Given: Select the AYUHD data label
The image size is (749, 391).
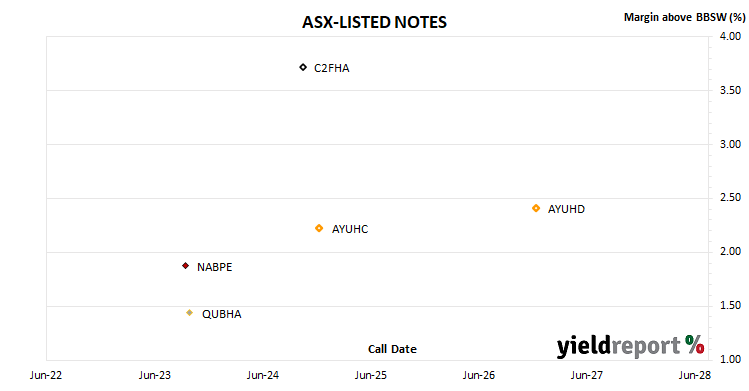Looking at the screenshot, I should pos(566,209).
